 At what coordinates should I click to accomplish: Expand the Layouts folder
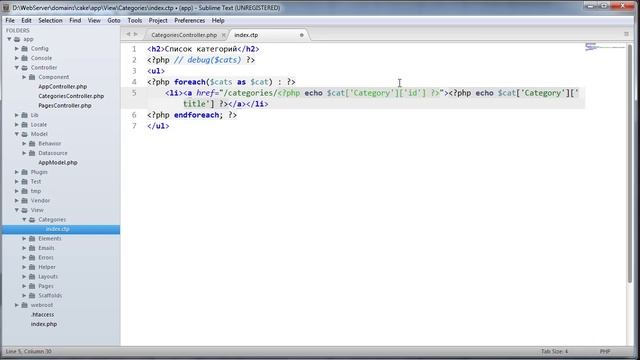24,277
